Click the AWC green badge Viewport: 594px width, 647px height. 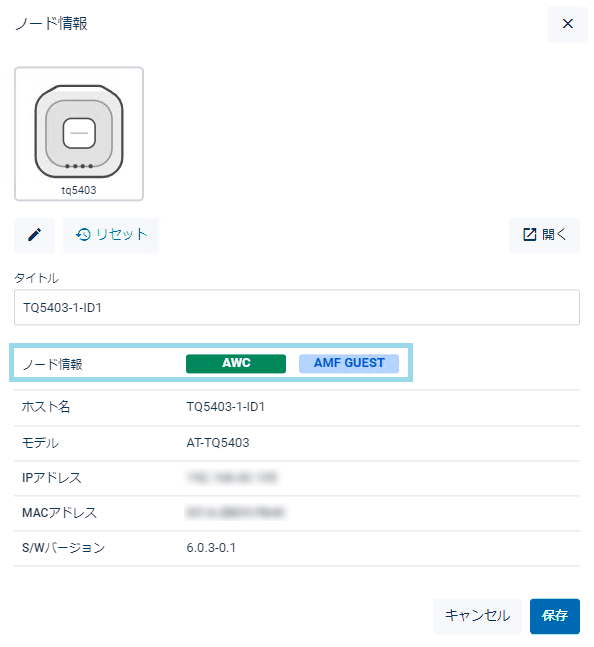point(236,363)
